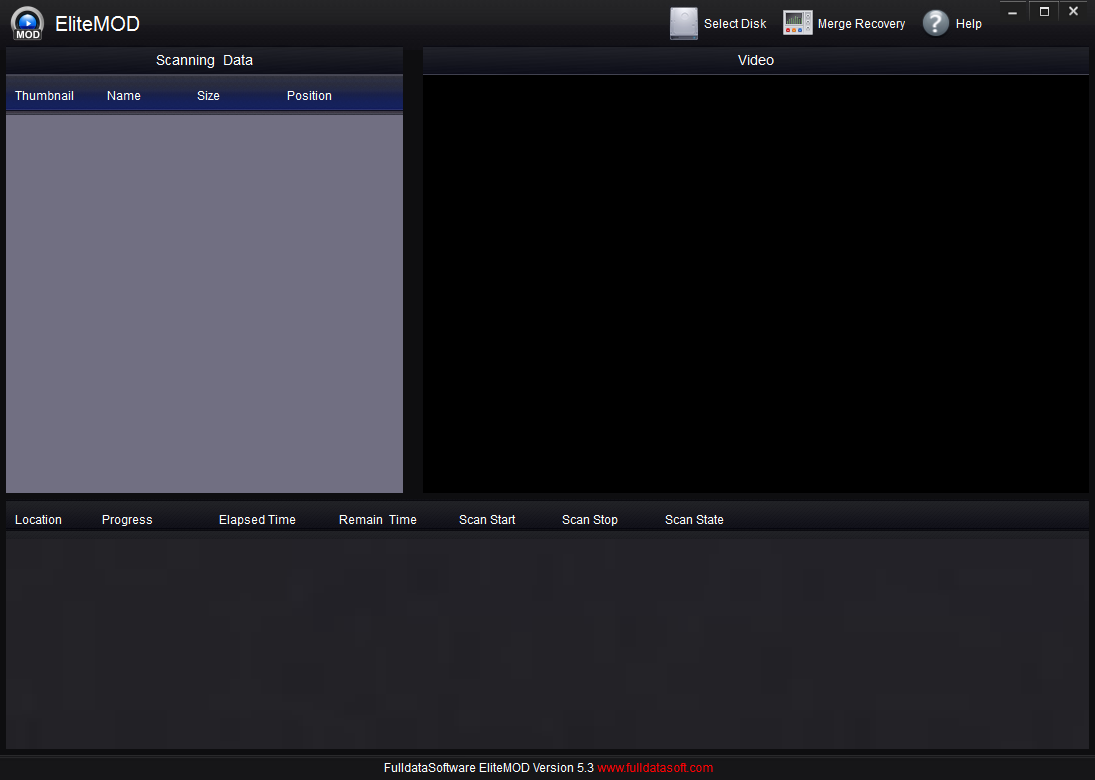Click the Elapsed Time column header
The height and width of the screenshot is (780, 1095).
pyautogui.click(x=257, y=520)
